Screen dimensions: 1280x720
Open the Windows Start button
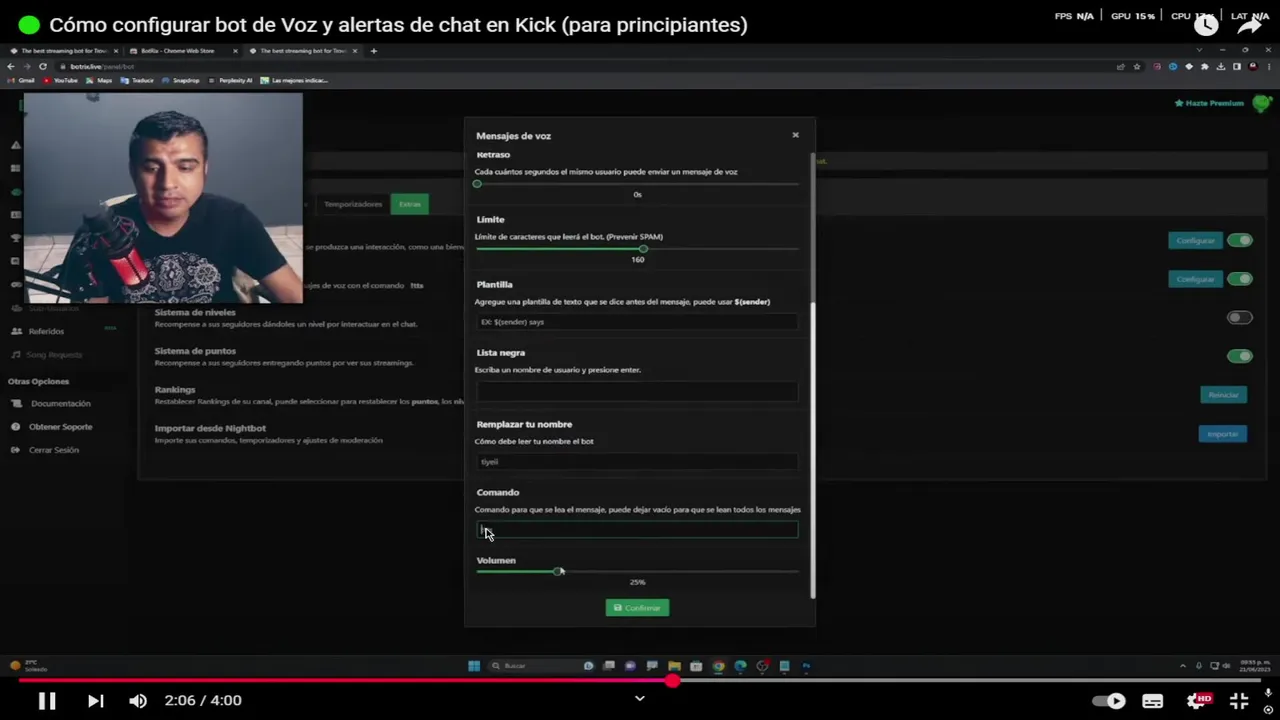point(474,666)
